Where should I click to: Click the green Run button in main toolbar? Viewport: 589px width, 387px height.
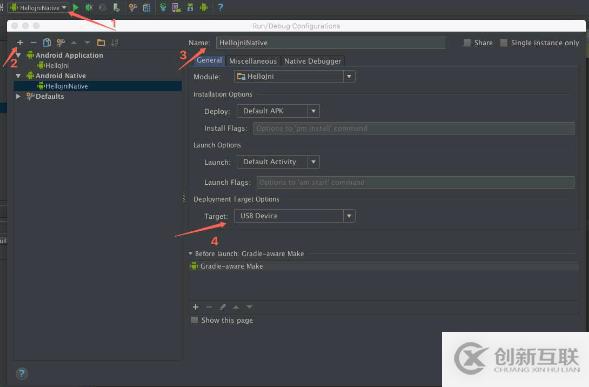(x=76, y=7)
